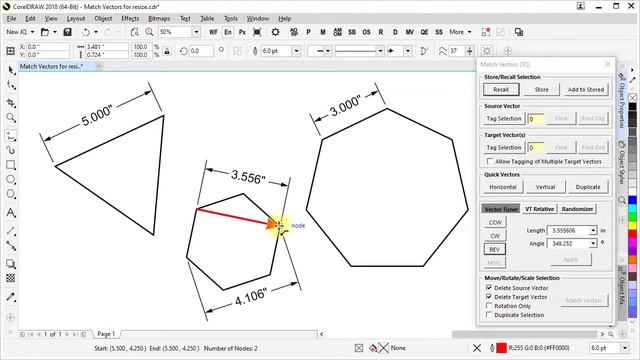The image size is (640, 360).
Task: Select the Eyedropper tool
Action: pyautogui.click(x=11, y=297)
